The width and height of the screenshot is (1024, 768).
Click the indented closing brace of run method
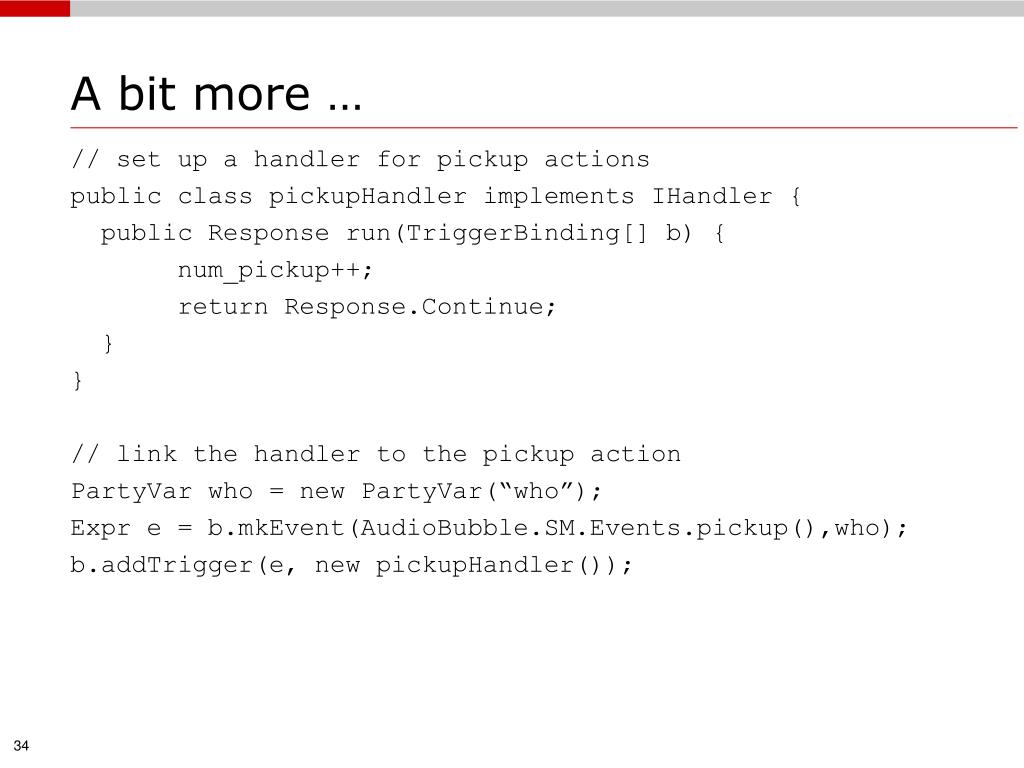108,344
